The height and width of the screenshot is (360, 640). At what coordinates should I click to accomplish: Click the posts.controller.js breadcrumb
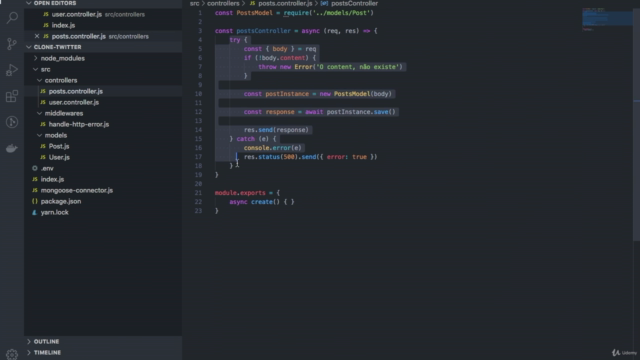285,3
